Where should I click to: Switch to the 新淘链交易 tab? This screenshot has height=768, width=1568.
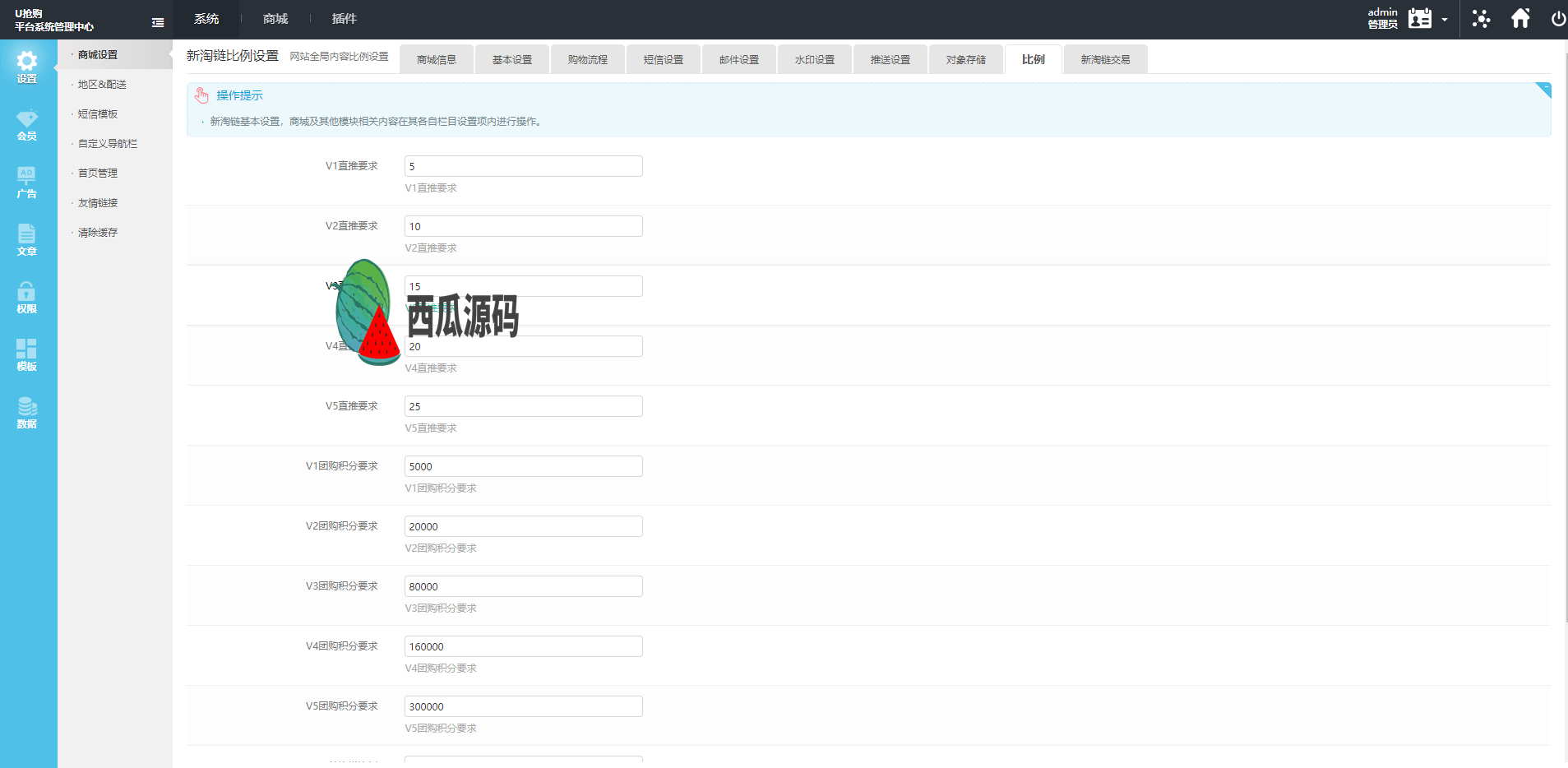point(1106,59)
